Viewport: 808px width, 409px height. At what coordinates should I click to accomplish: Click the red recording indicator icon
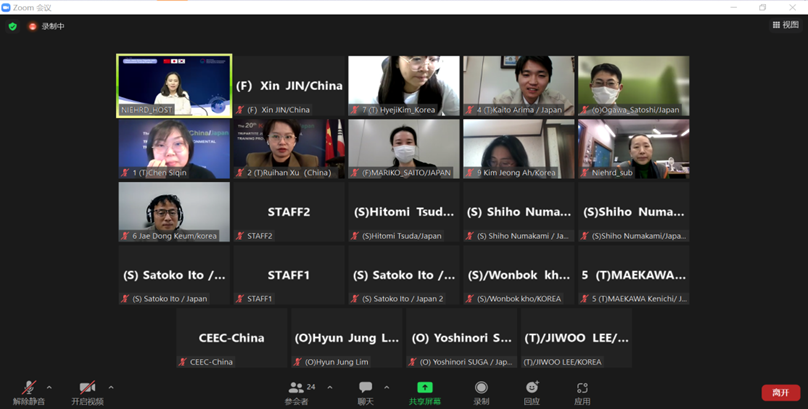[x=32, y=26]
